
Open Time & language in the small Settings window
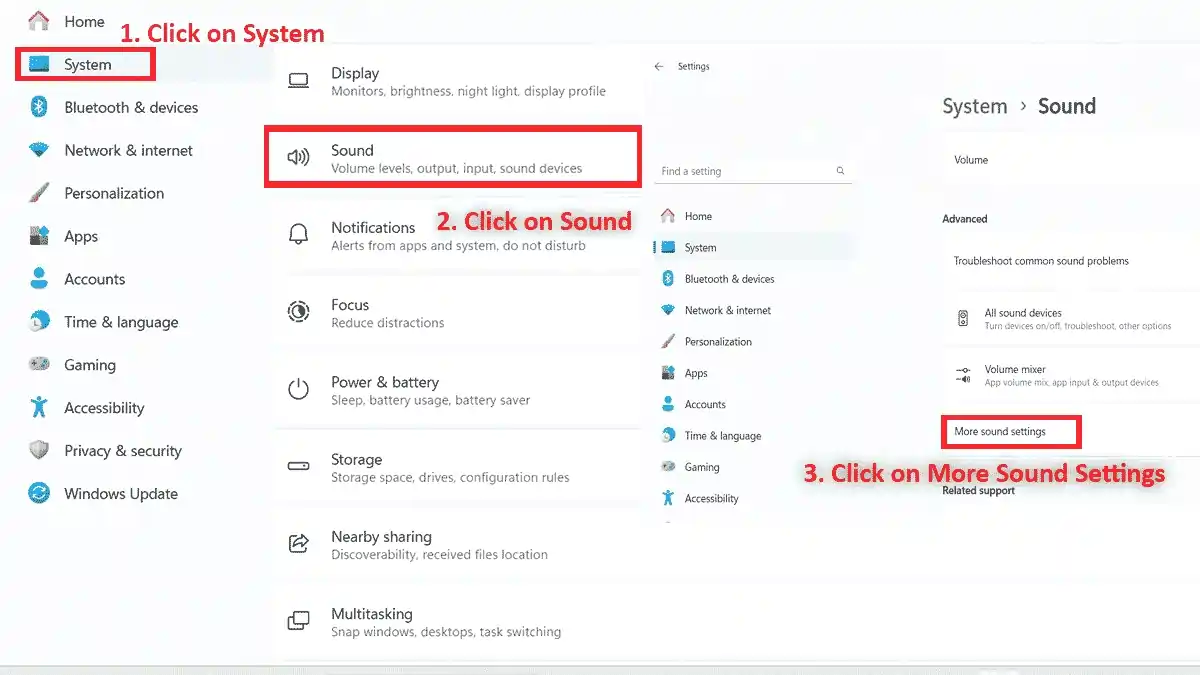pos(722,436)
